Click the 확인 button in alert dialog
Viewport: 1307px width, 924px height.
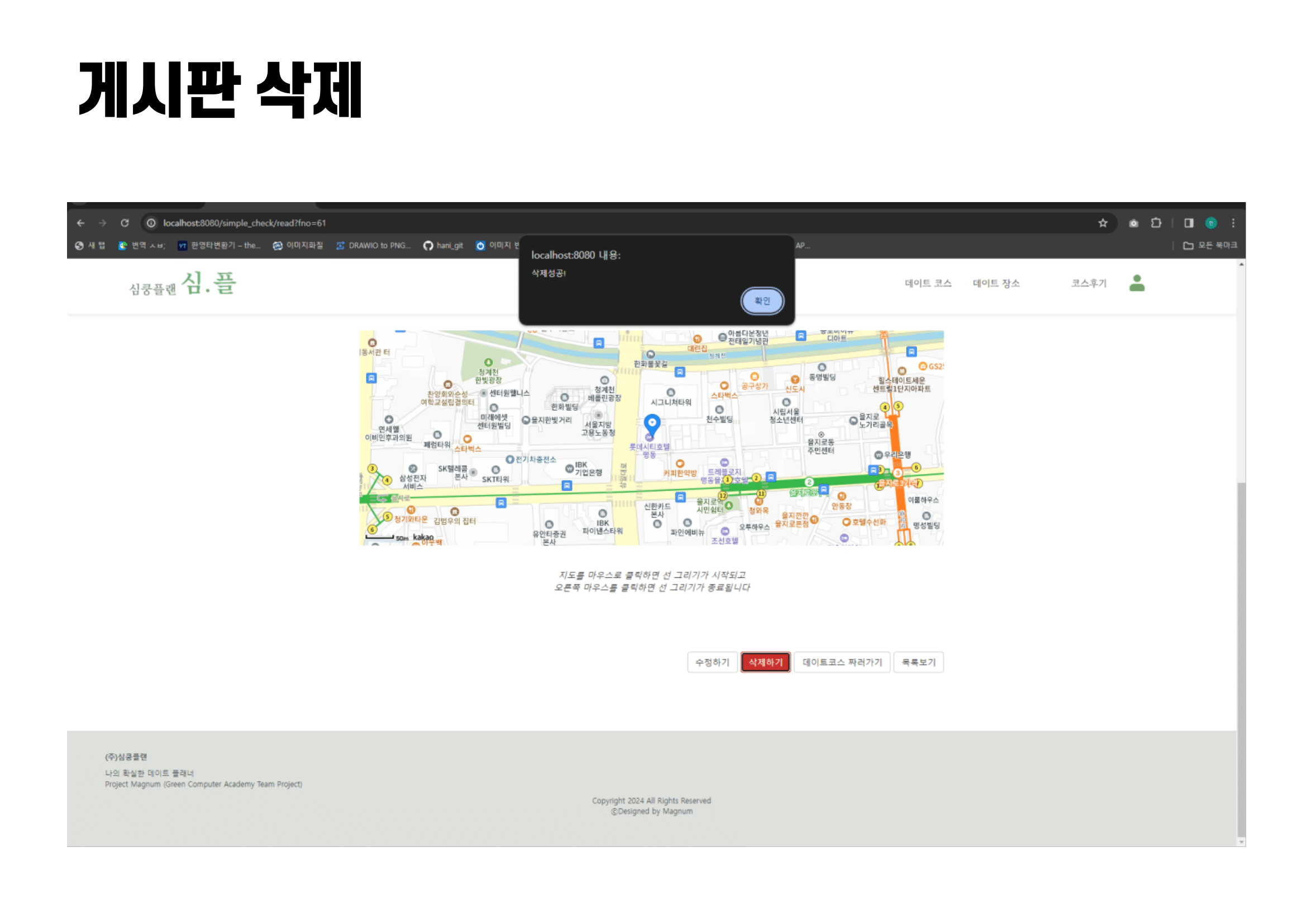pos(762,300)
